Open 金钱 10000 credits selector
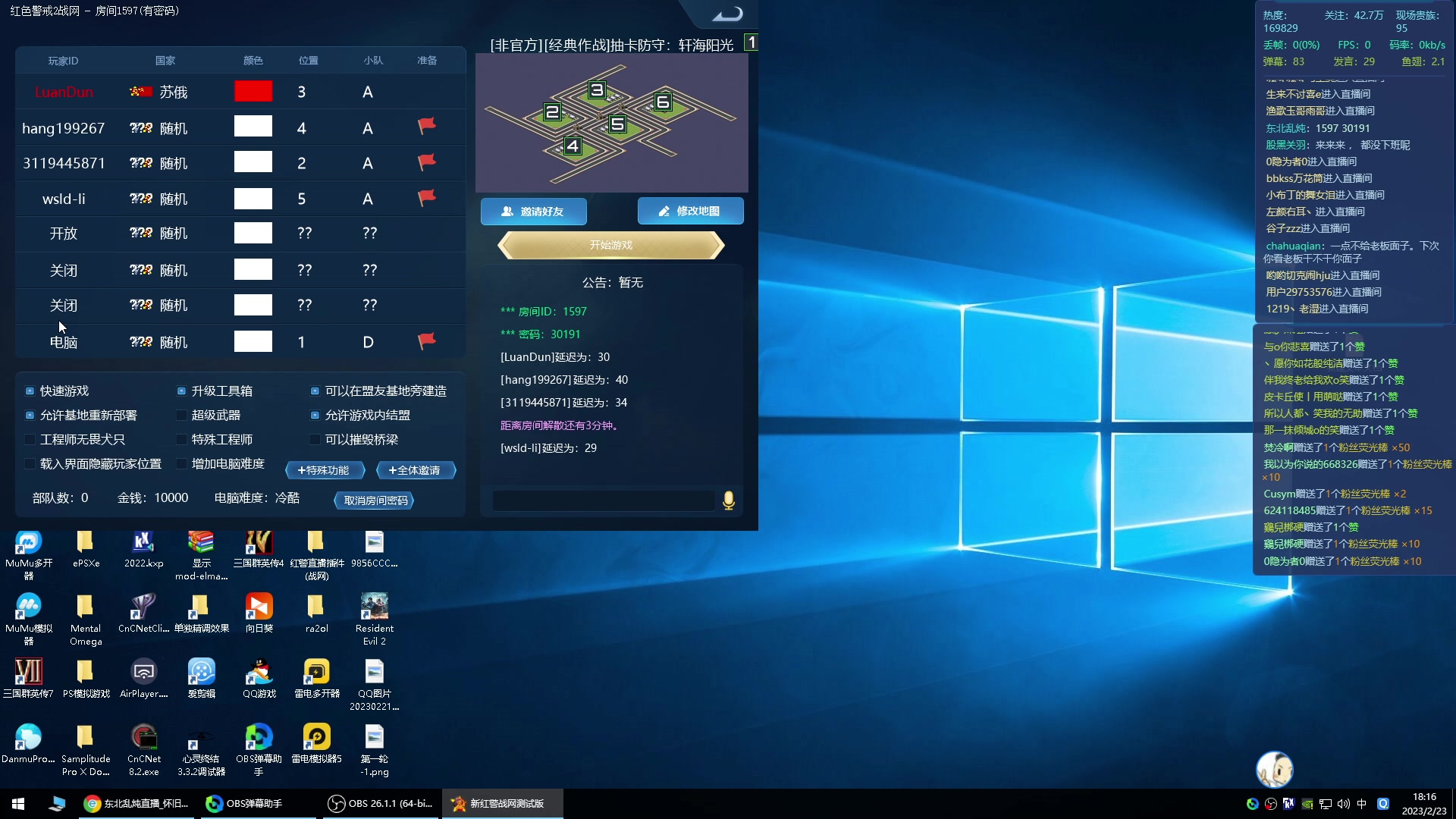Screen dimensions: 1456x819 tap(152, 498)
